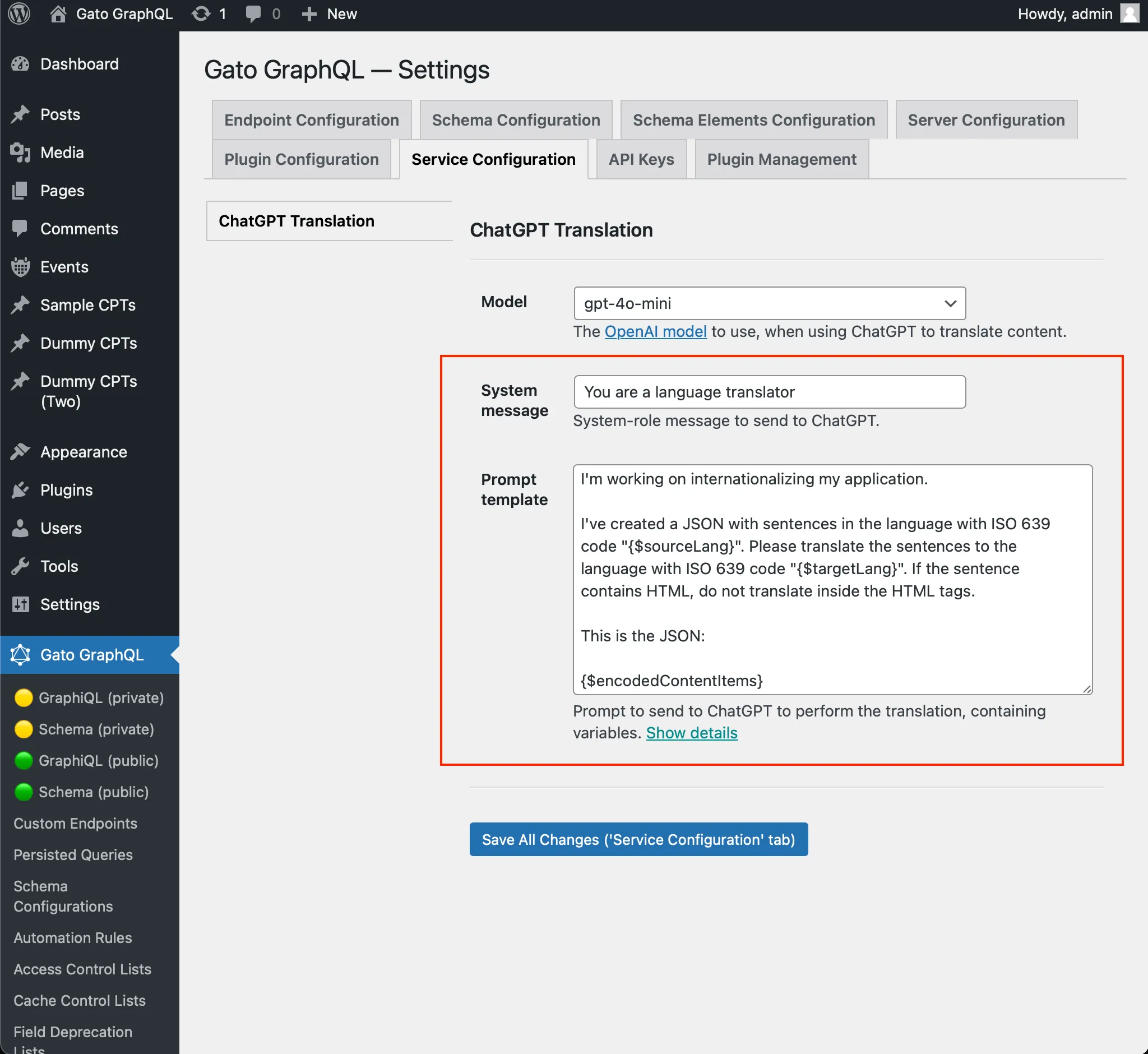This screenshot has width=1148, height=1054.
Task: Switch to API Keys tab
Action: 641,159
